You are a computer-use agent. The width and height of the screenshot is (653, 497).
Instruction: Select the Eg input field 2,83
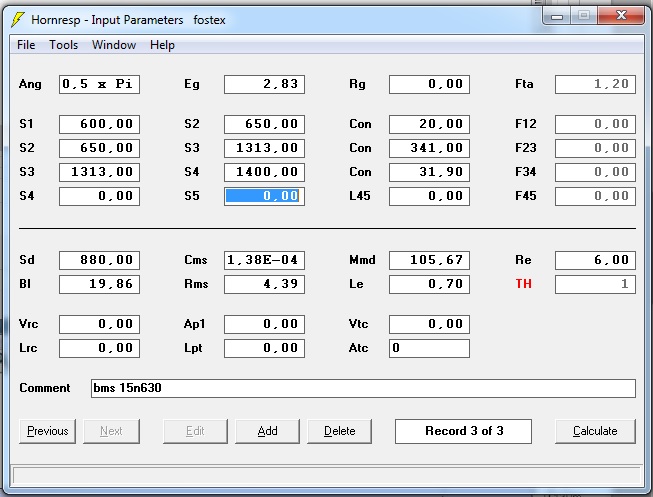(264, 85)
